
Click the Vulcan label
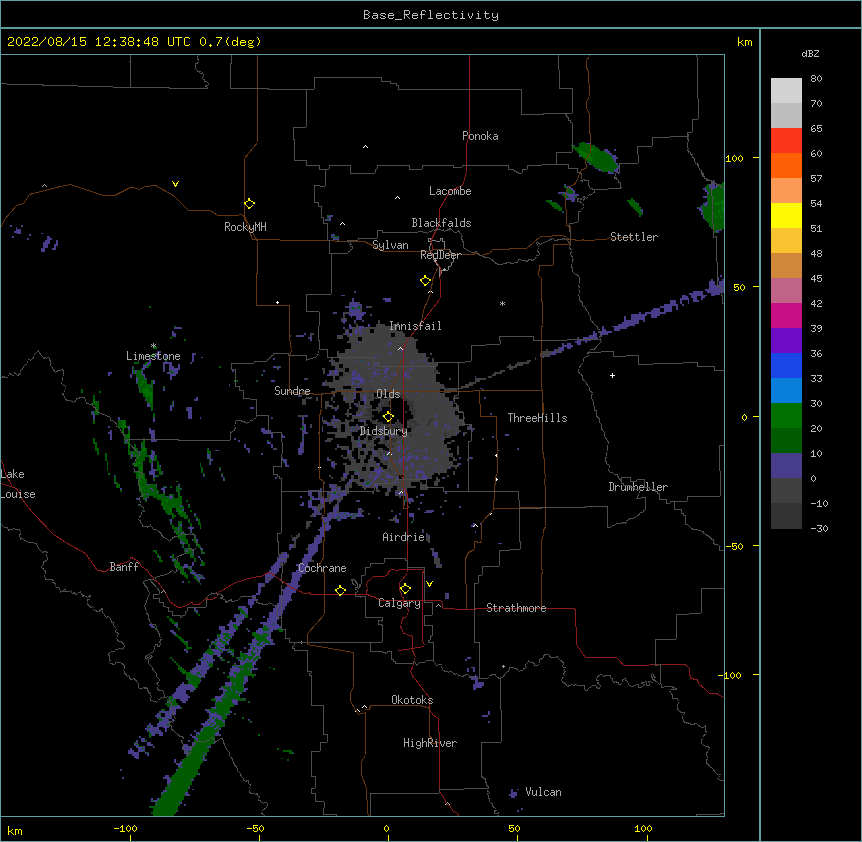point(543,792)
